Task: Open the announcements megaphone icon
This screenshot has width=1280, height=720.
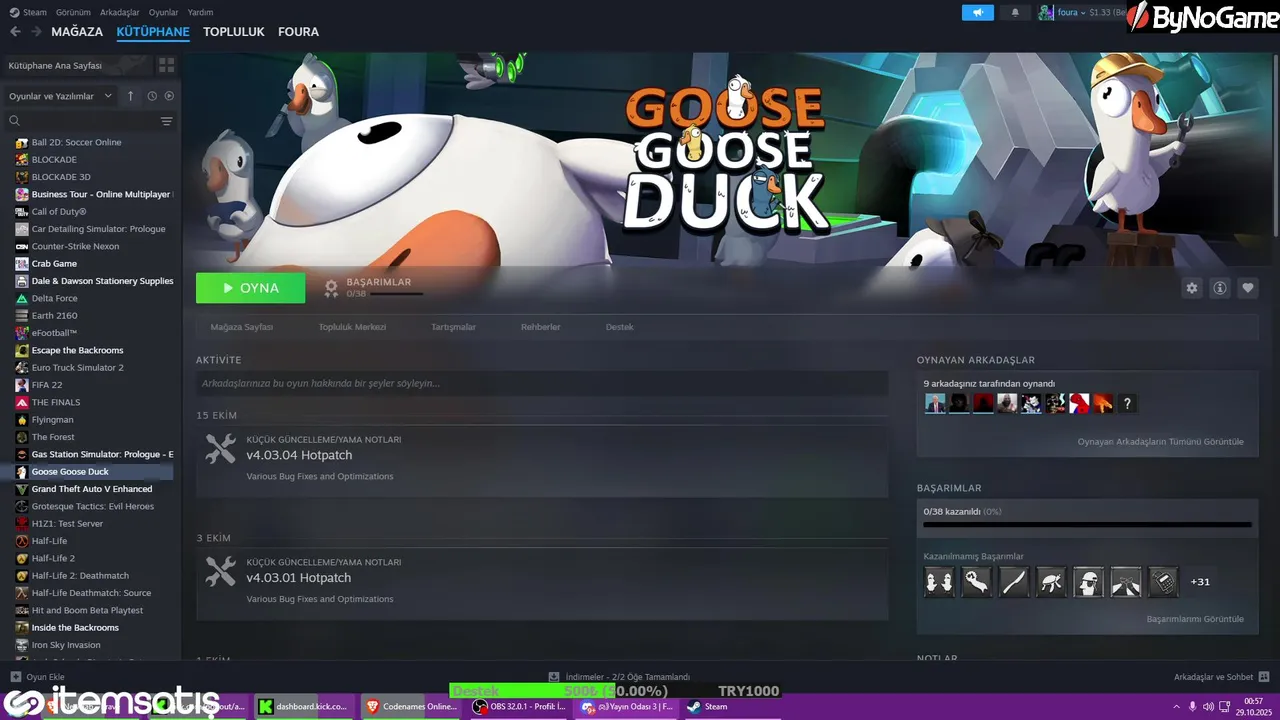Action: [978, 12]
